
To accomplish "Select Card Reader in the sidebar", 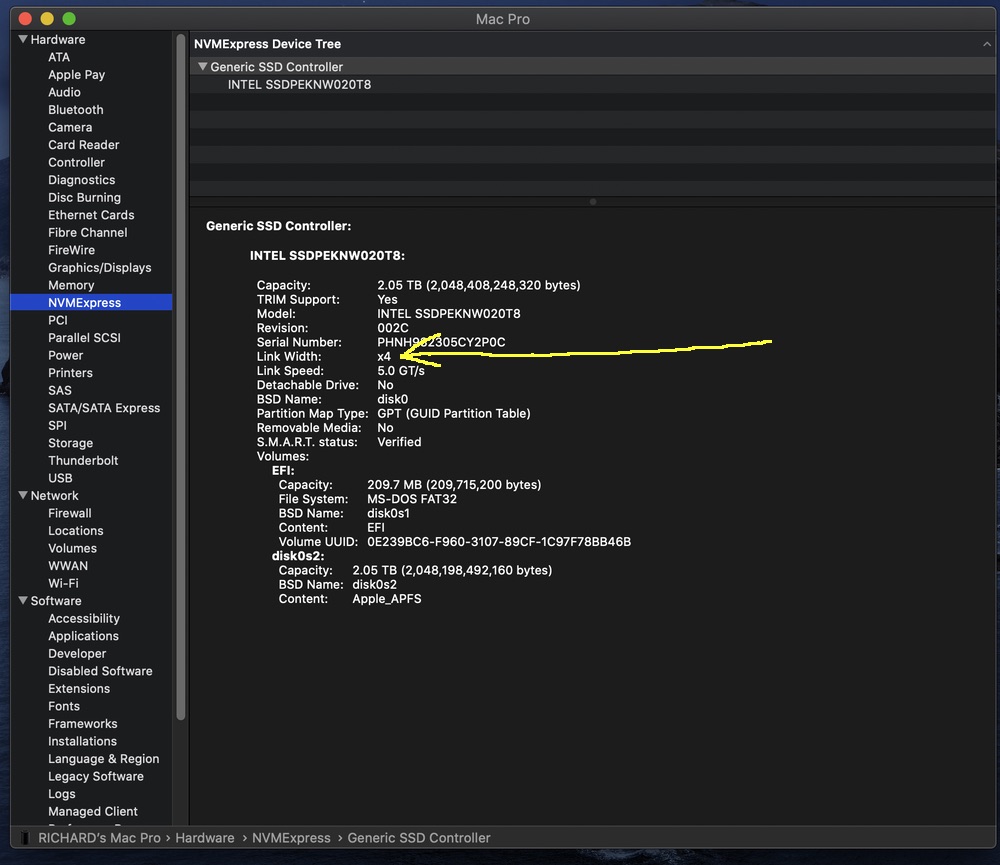I will [x=84, y=145].
